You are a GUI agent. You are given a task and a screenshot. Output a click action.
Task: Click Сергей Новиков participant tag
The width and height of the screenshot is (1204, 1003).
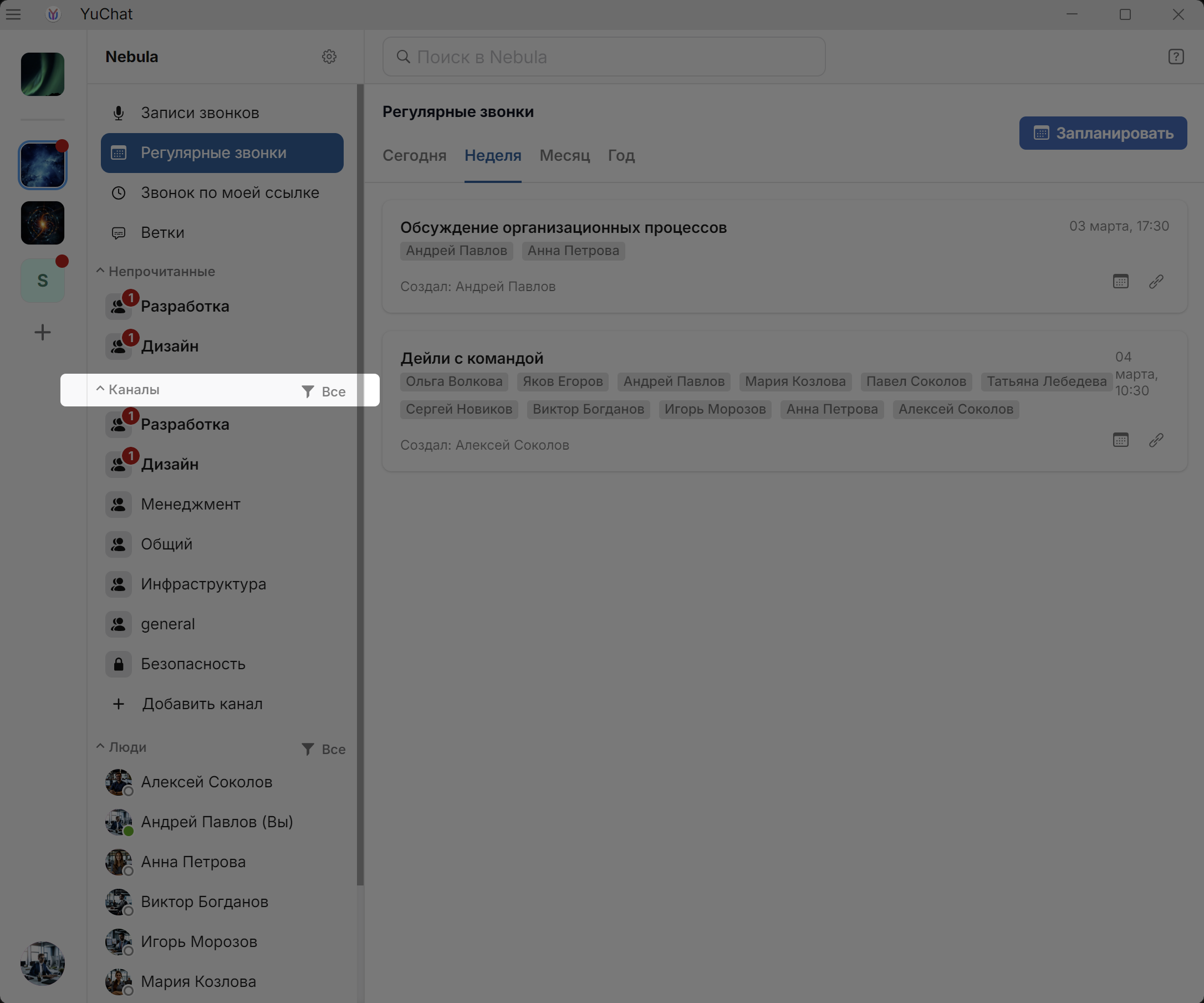[459, 409]
